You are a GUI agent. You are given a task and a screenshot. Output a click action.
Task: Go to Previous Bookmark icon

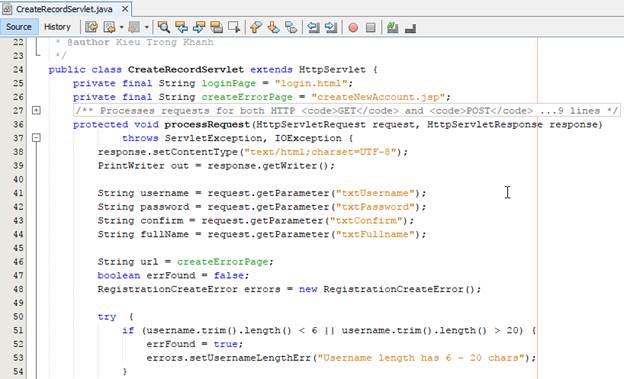[x=256, y=27]
